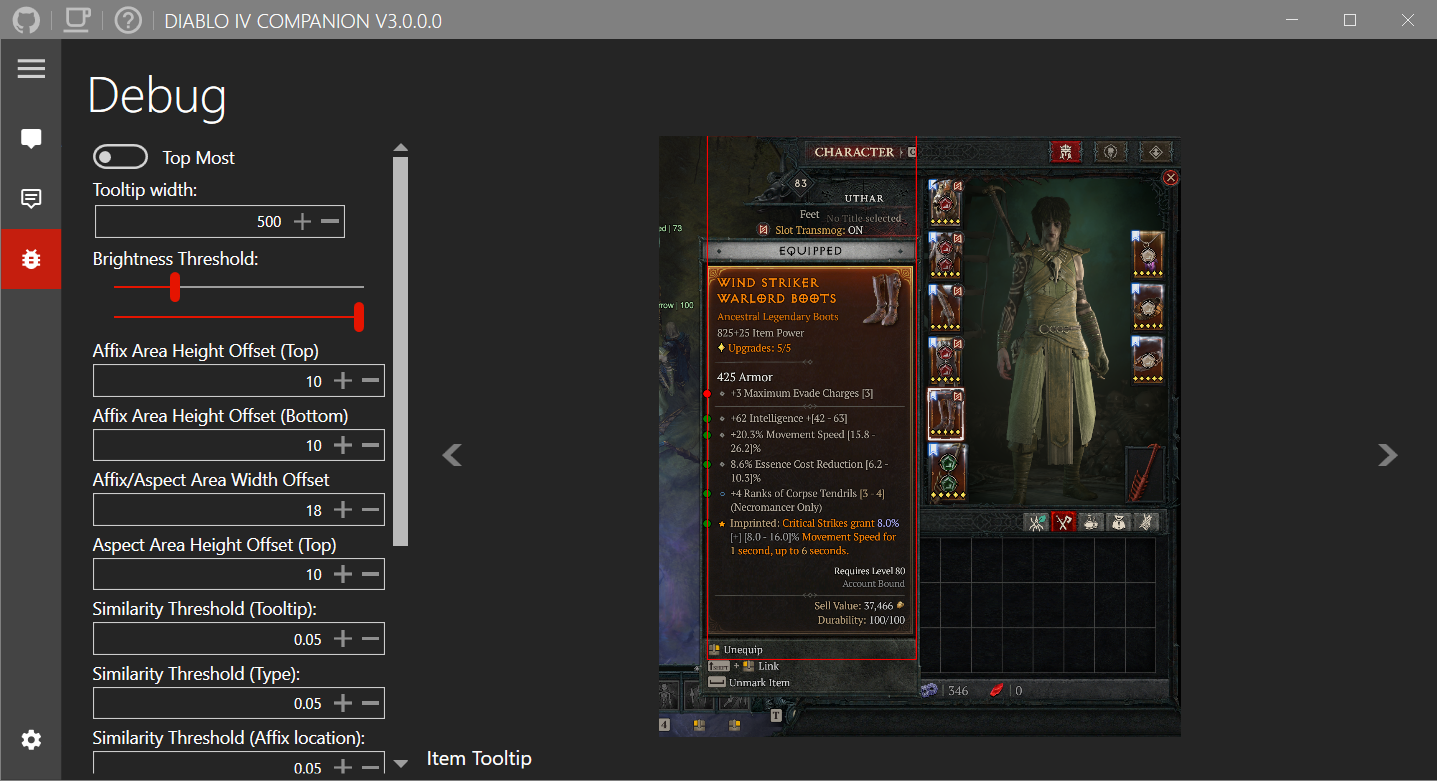Increase Aspect Area Height Offset (Top)
The image size is (1437, 781).
point(343,574)
